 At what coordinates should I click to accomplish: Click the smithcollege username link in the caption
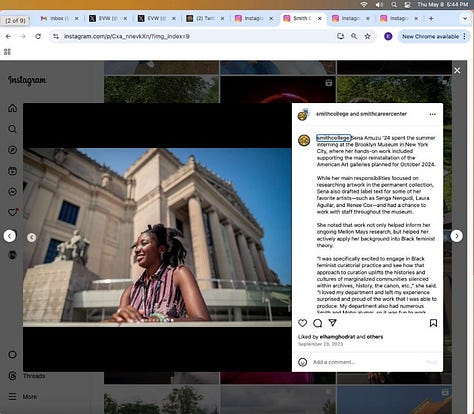click(x=333, y=138)
